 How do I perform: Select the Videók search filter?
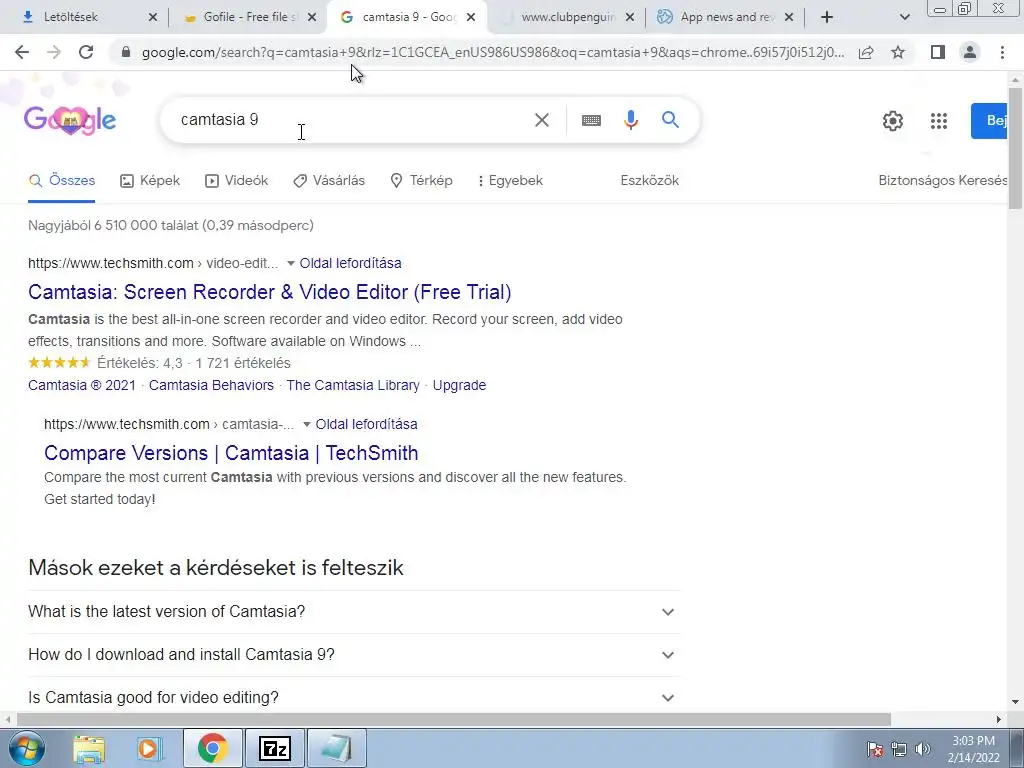(236, 181)
